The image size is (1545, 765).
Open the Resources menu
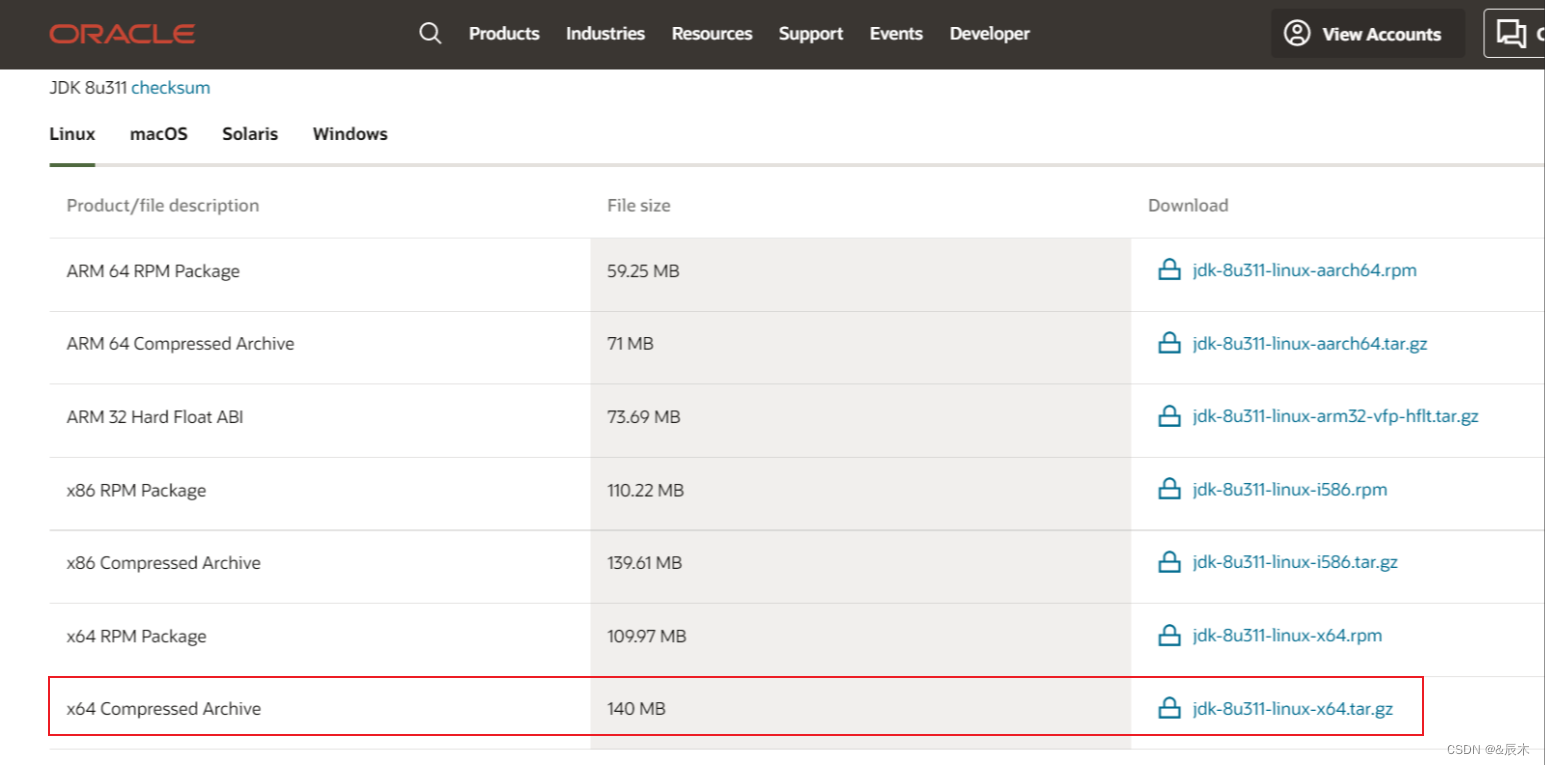click(x=712, y=33)
